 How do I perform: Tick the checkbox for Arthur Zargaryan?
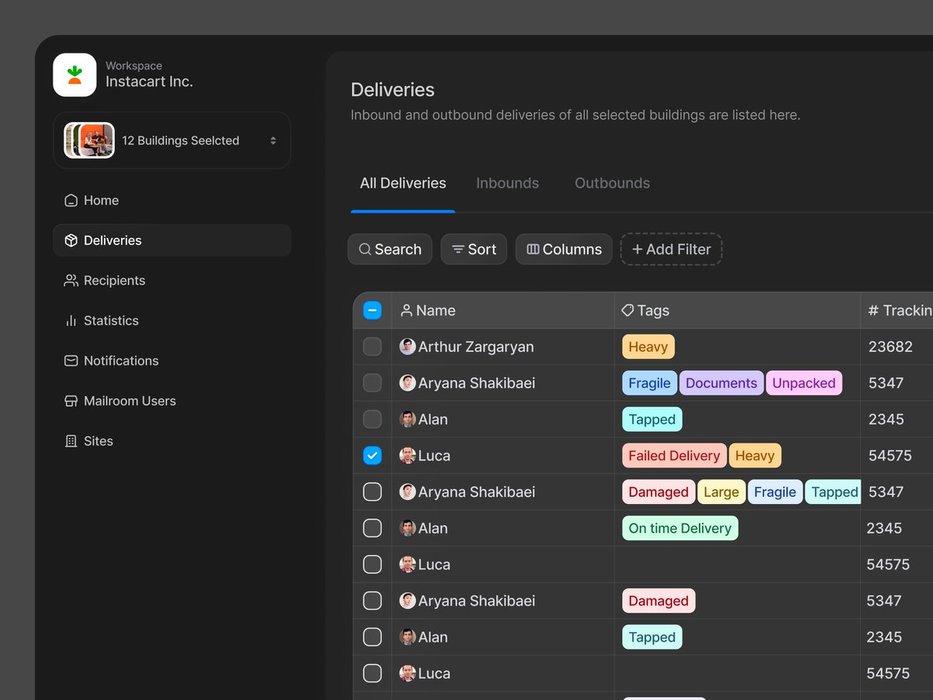coord(372,347)
